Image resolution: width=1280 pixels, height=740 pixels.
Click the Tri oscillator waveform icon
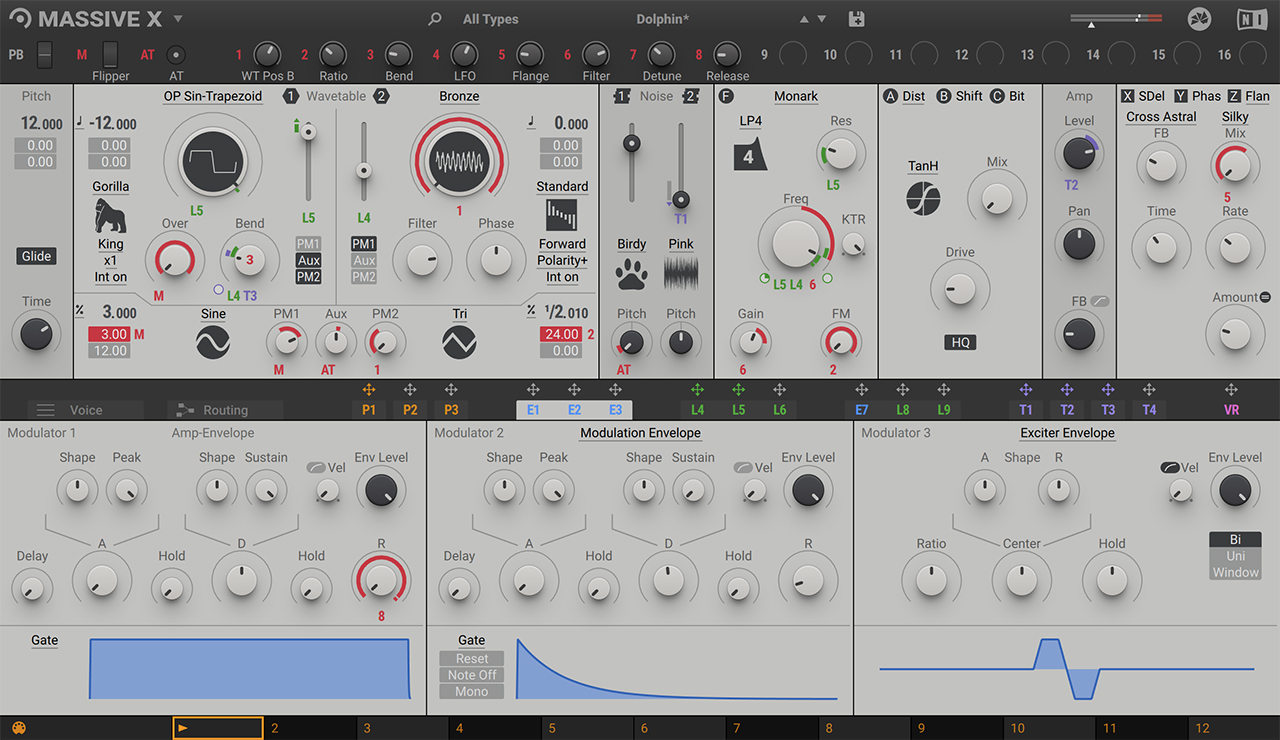point(459,343)
